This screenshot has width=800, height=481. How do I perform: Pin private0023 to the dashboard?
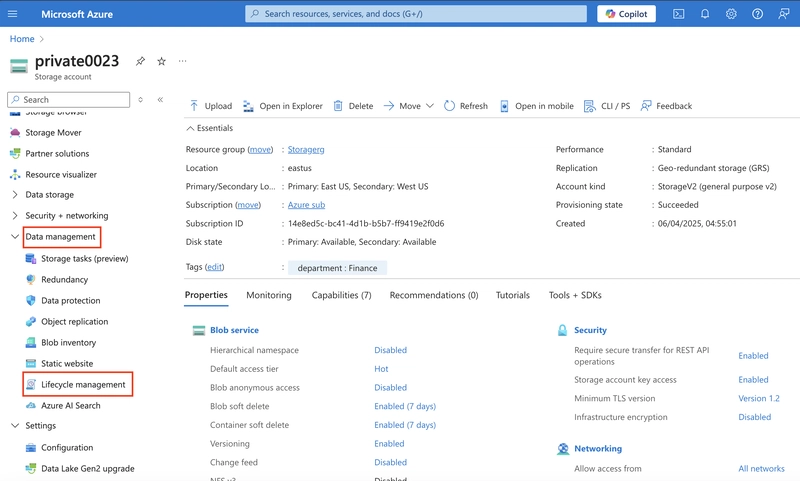coord(140,61)
